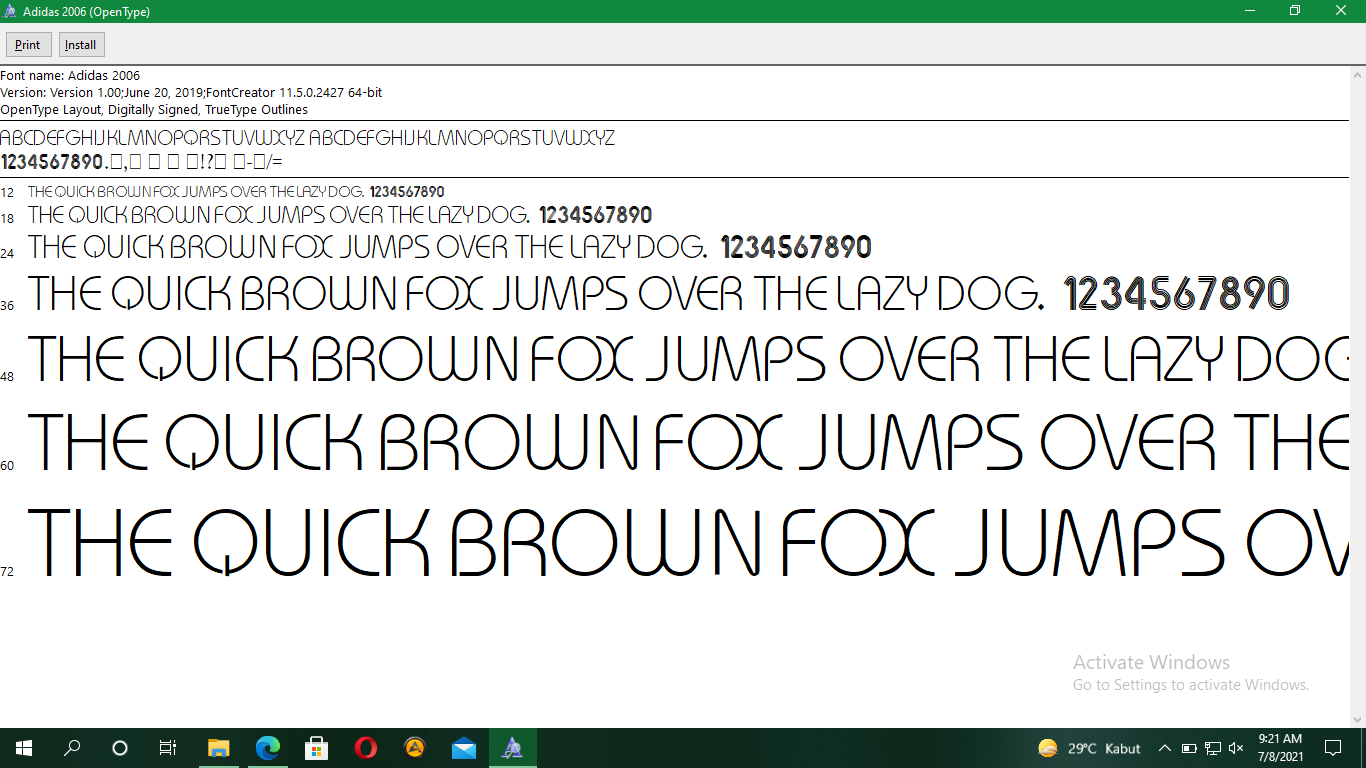Unmute the system volume in the tray
This screenshot has width=1366, height=768.
(1236, 747)
